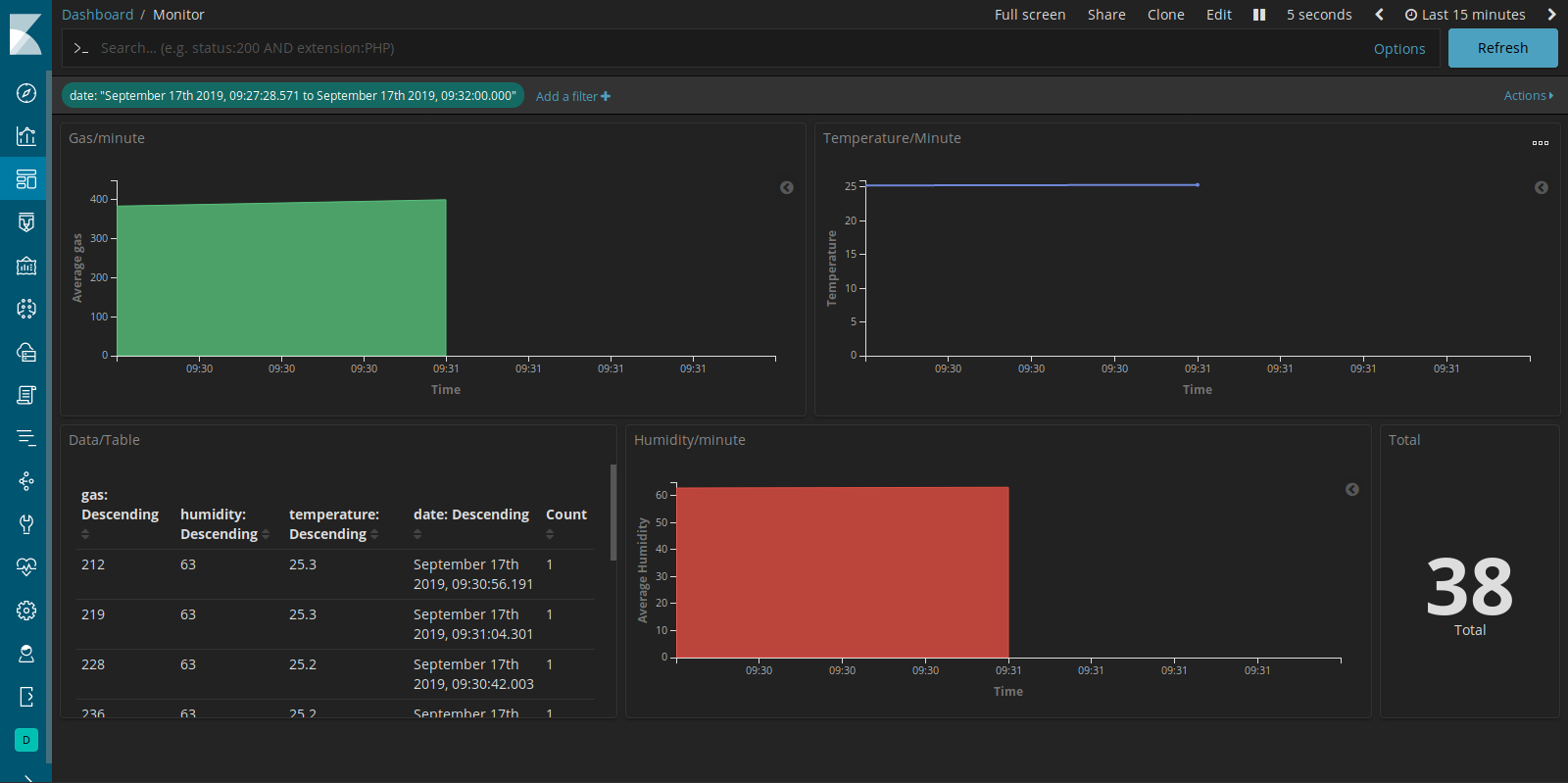
Task: Open user profile icon in sidebar
Action: [26, 654]
